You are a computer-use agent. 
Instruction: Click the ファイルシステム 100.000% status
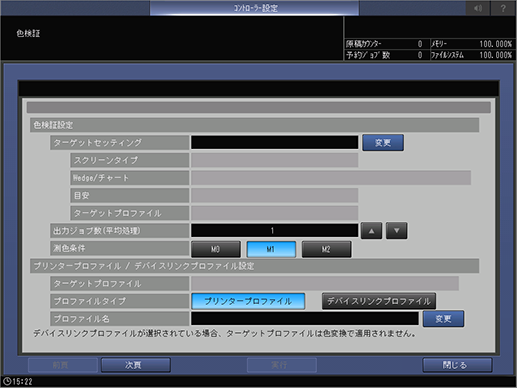pos(472,55)
